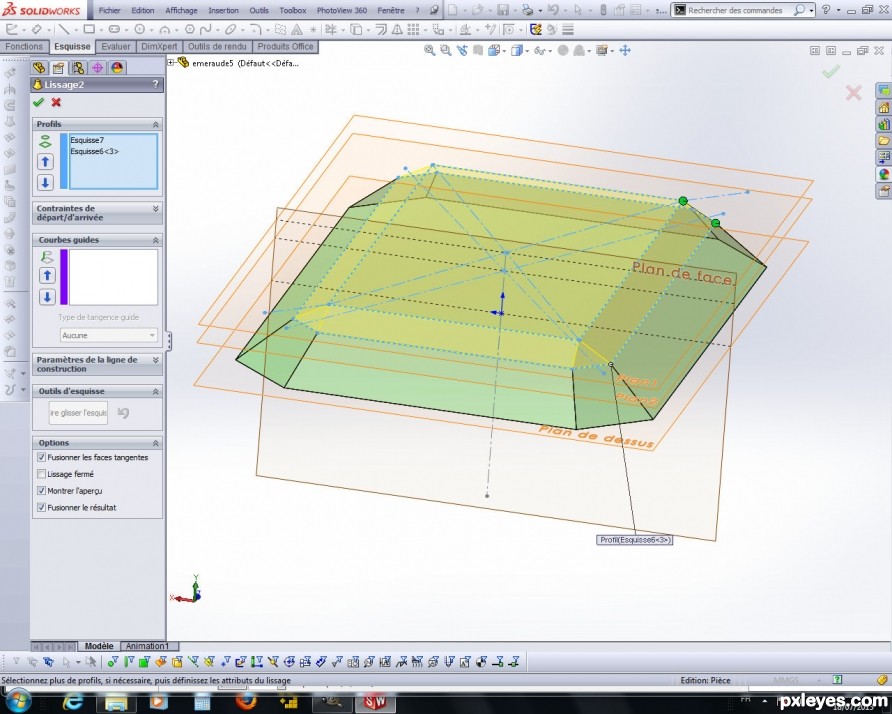This screenshot has width=892, height=714.
Task: Expand Contraintes de départ/d'arrivée section
Action: click(155, 209)
